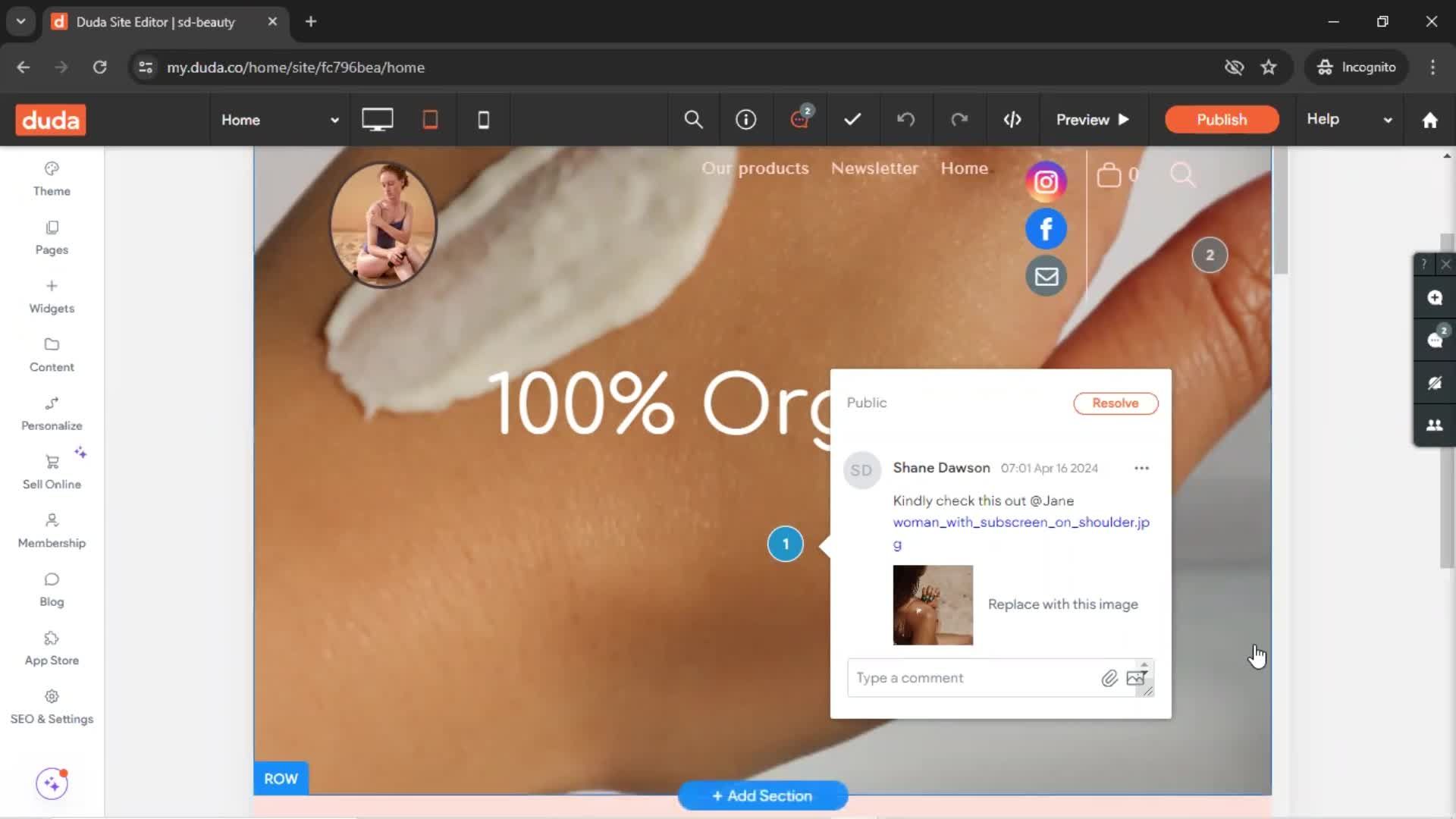The height and width of the screenshot is (819, 1456).
Task: Open the comments icon in the top toolbar
Action: 800,119
